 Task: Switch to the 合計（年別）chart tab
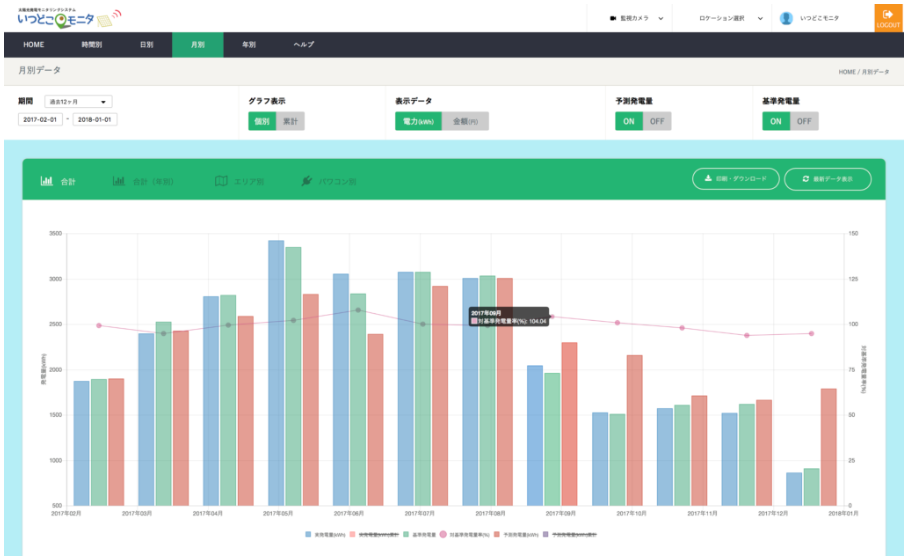tap(143, 181)
